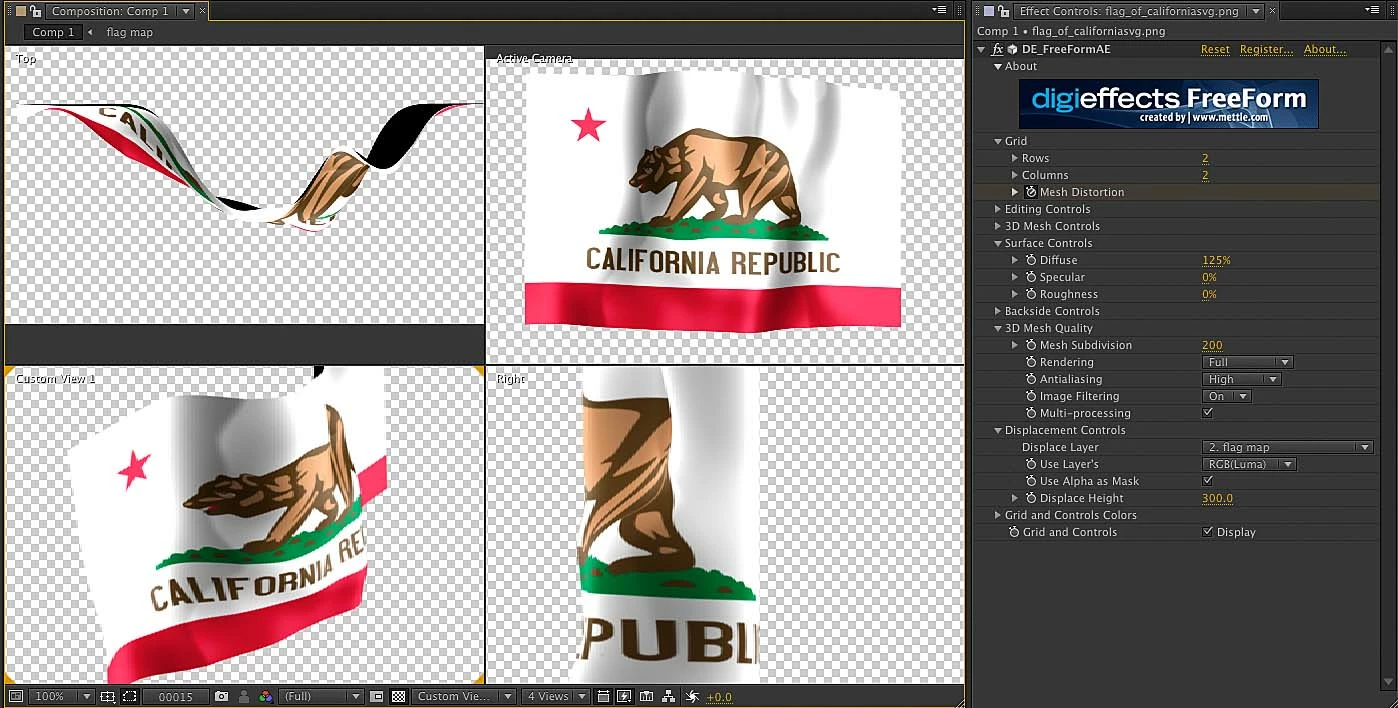
Task: Open the Custom View 3D view dropdown
Action: (x=464, y=696)
